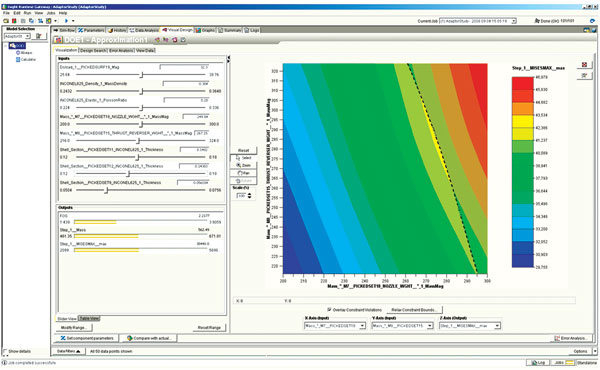Switch to the Summary tab
The height and width of the screenshot is (370, 600).
tap(230, 30)
